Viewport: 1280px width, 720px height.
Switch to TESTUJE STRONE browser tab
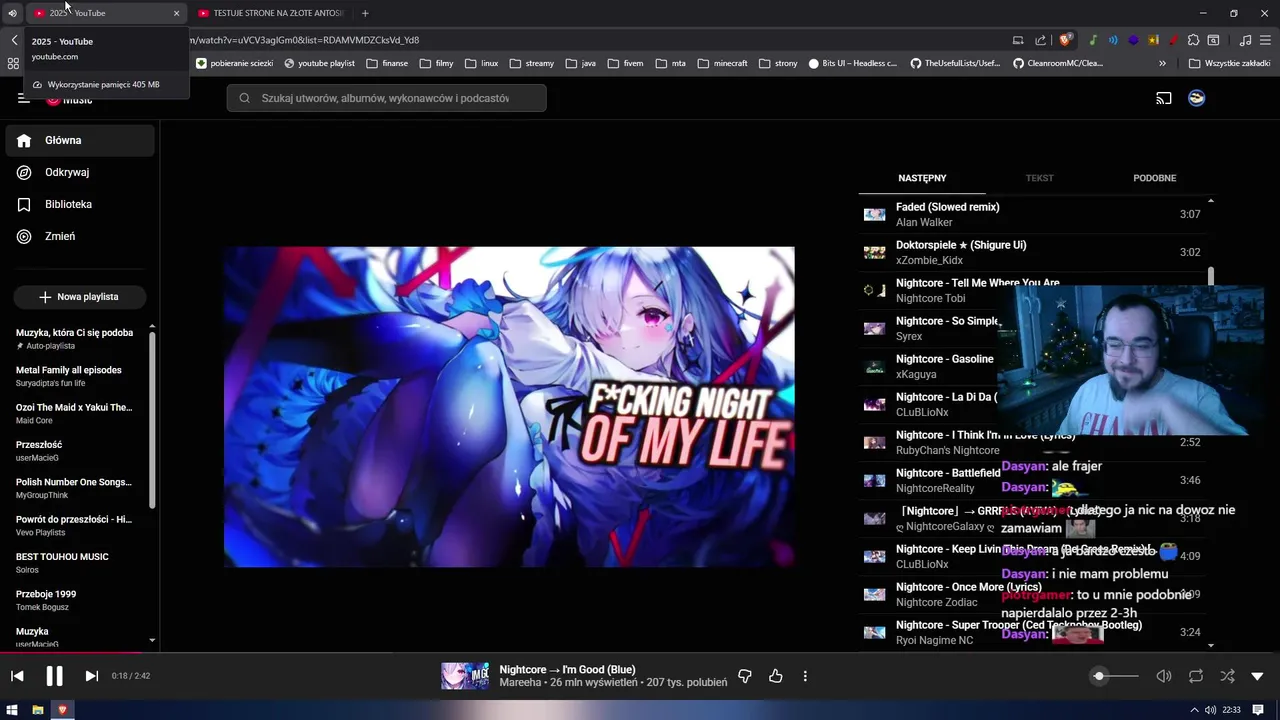[x=270, y=13]
